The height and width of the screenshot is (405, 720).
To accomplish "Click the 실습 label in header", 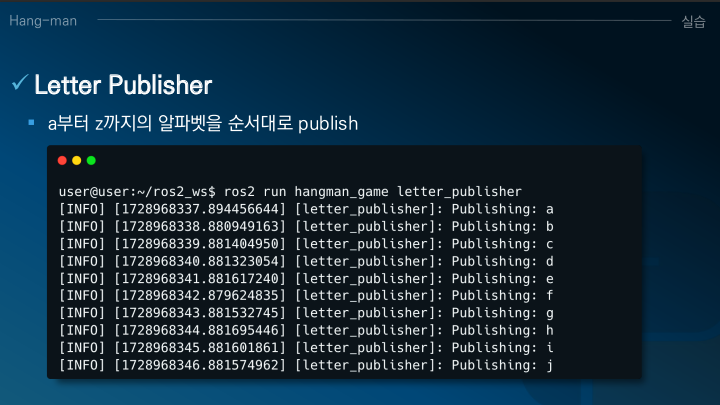I will [693, 21].
